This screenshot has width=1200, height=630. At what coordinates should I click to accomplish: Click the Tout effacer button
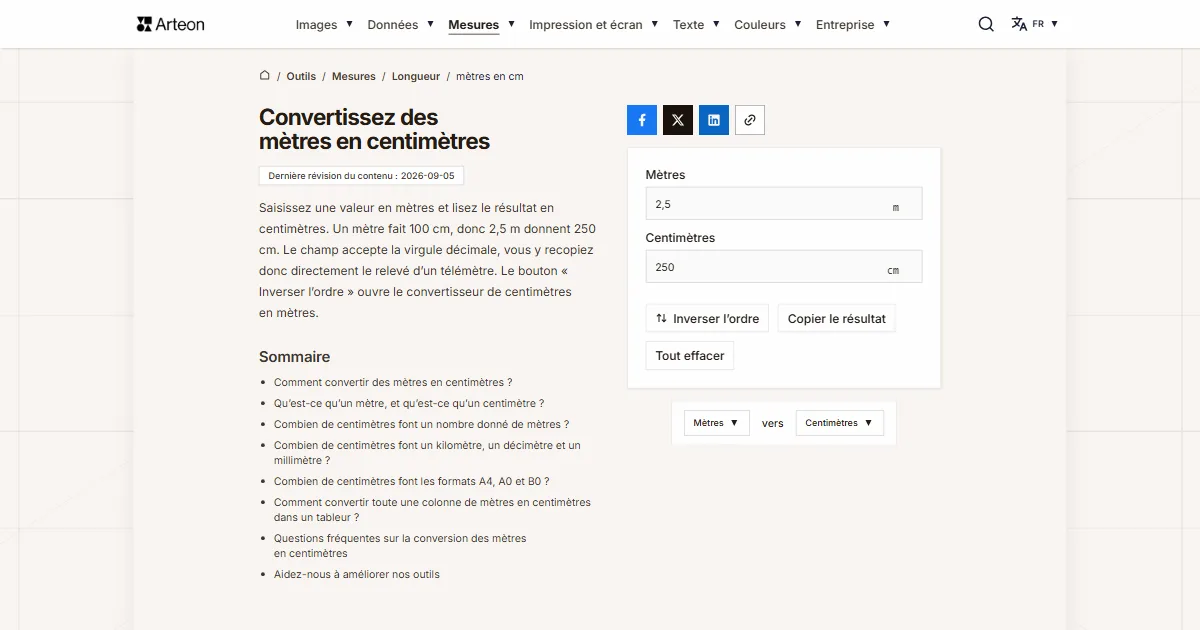(690, 356)
